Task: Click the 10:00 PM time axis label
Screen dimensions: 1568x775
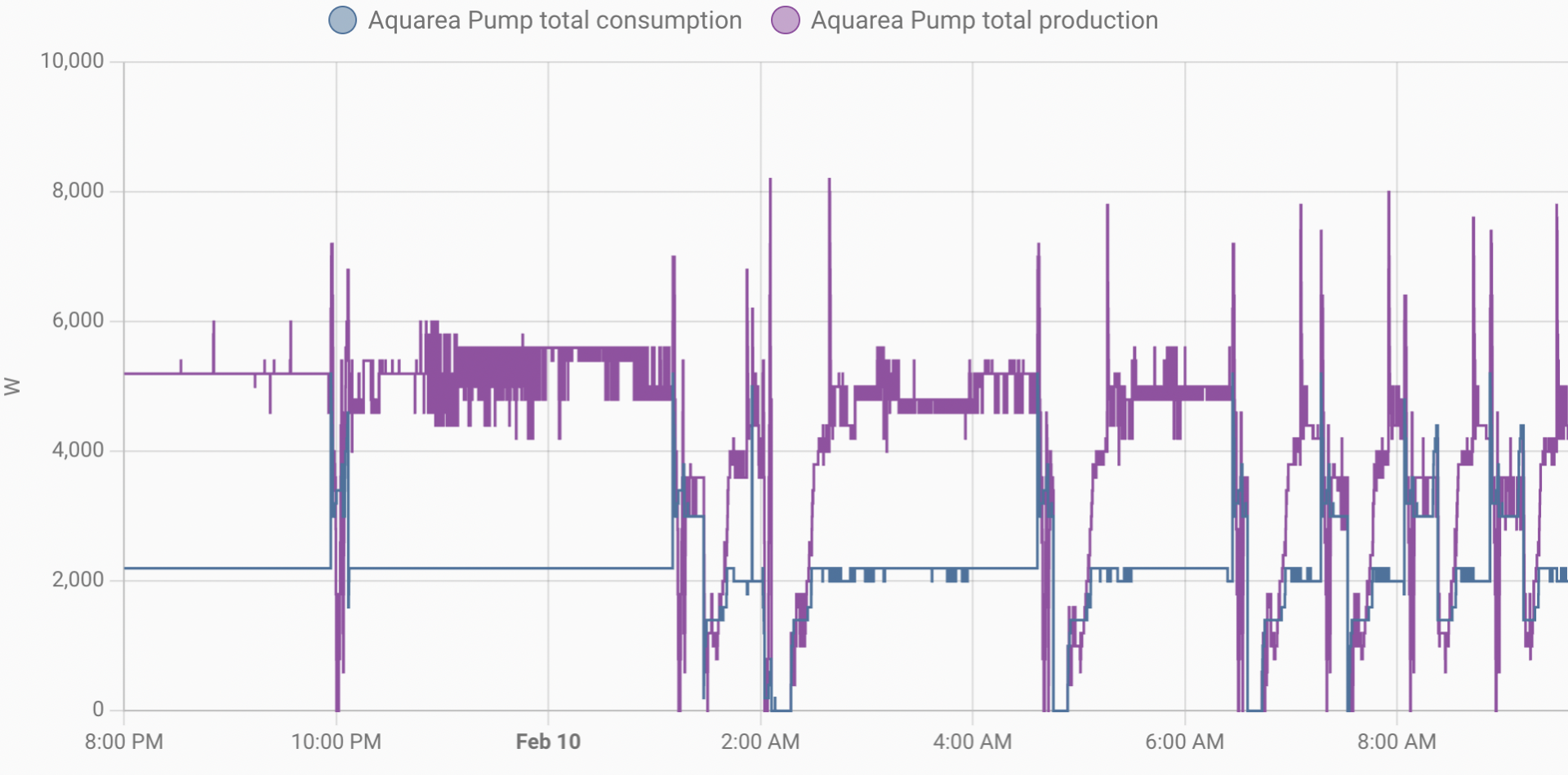Action: [x=336, y=742]
